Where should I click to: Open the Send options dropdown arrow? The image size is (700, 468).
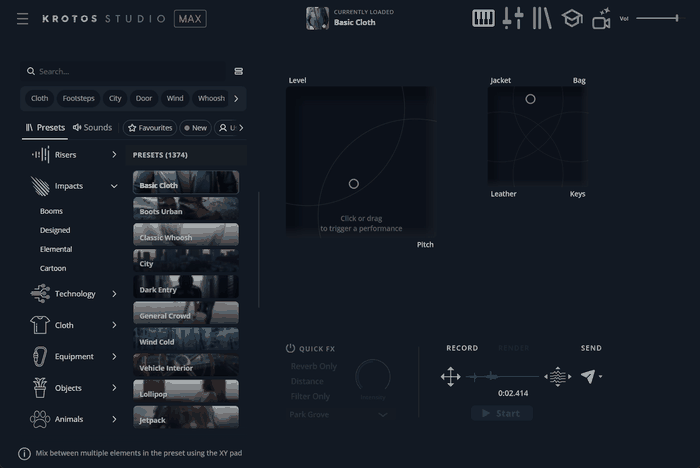coord(600,376)
